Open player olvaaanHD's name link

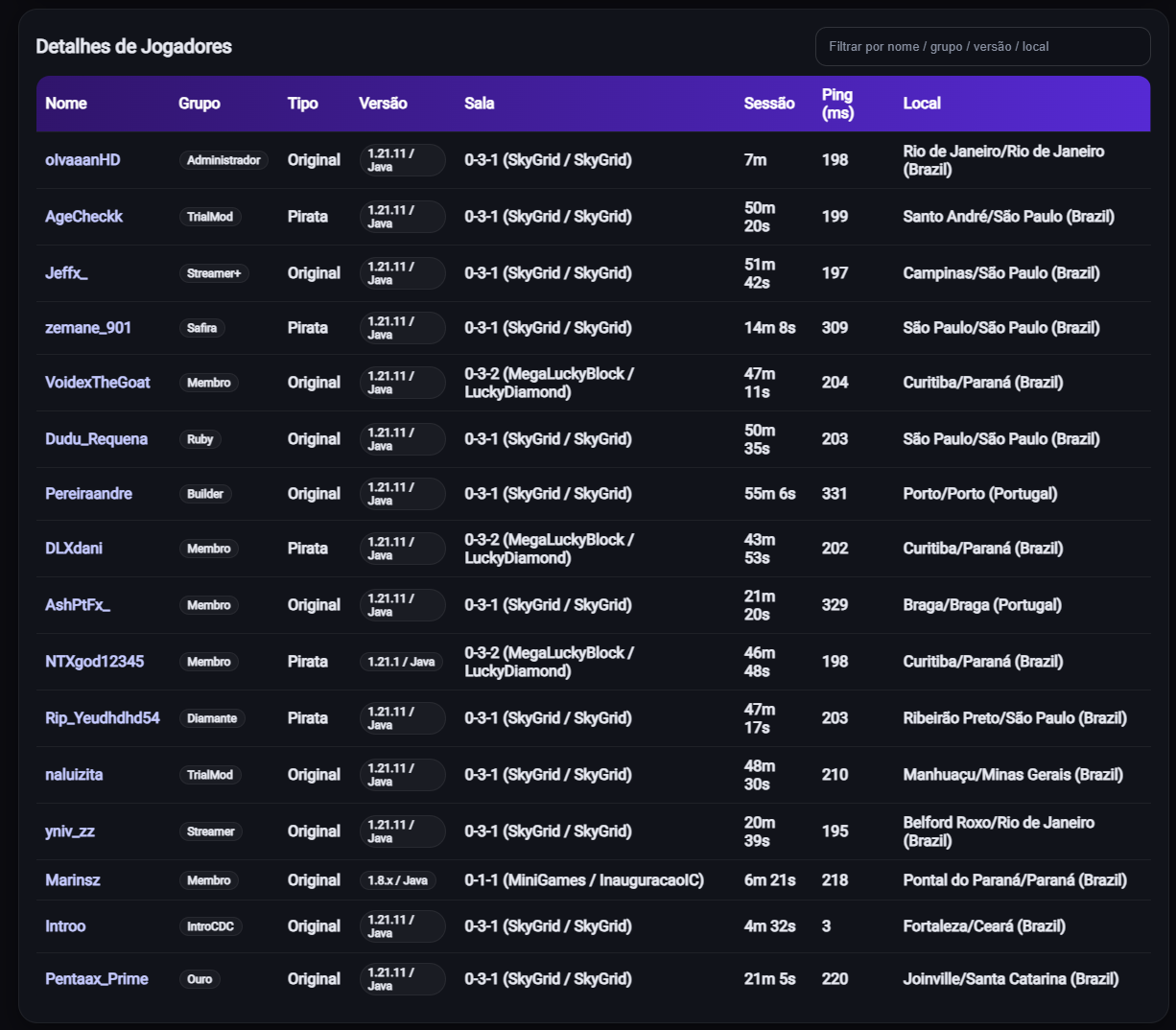tap(82, 160)
